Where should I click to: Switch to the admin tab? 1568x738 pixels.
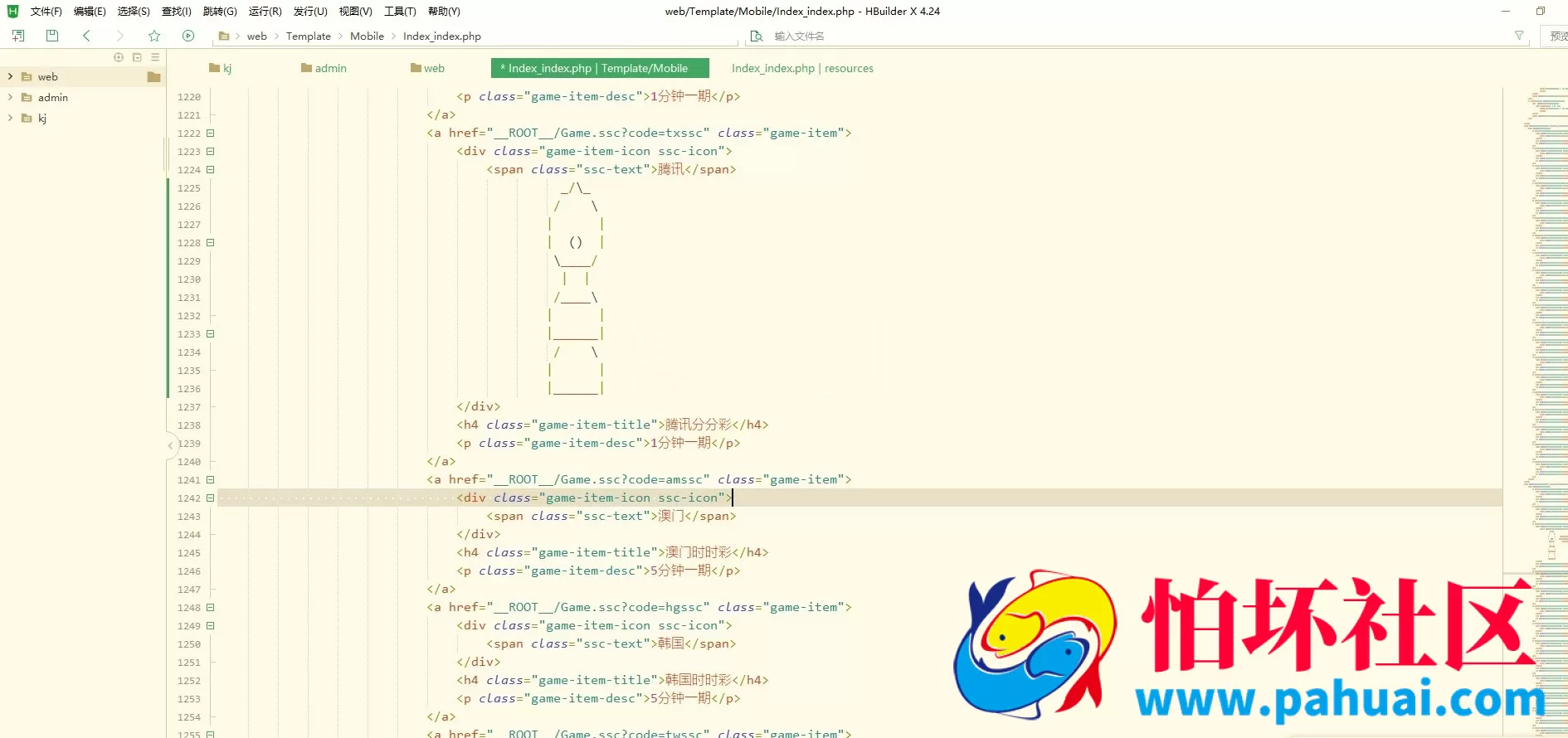(x=324, y=69)
